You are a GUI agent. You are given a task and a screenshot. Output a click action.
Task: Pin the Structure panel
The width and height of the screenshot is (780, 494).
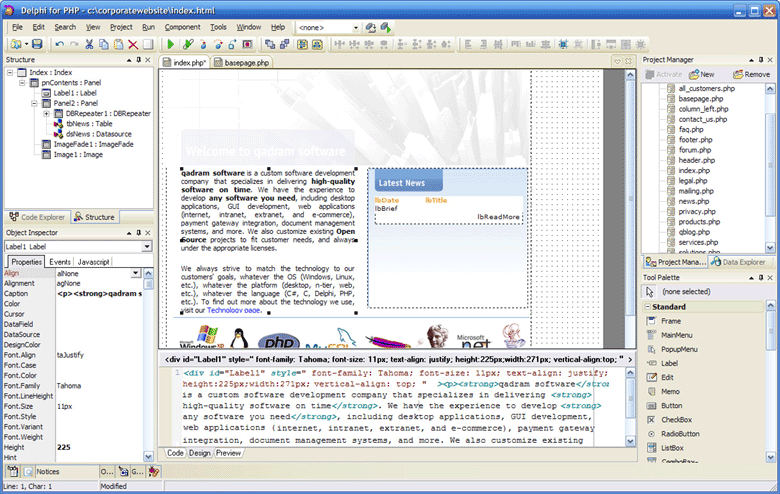139,60
